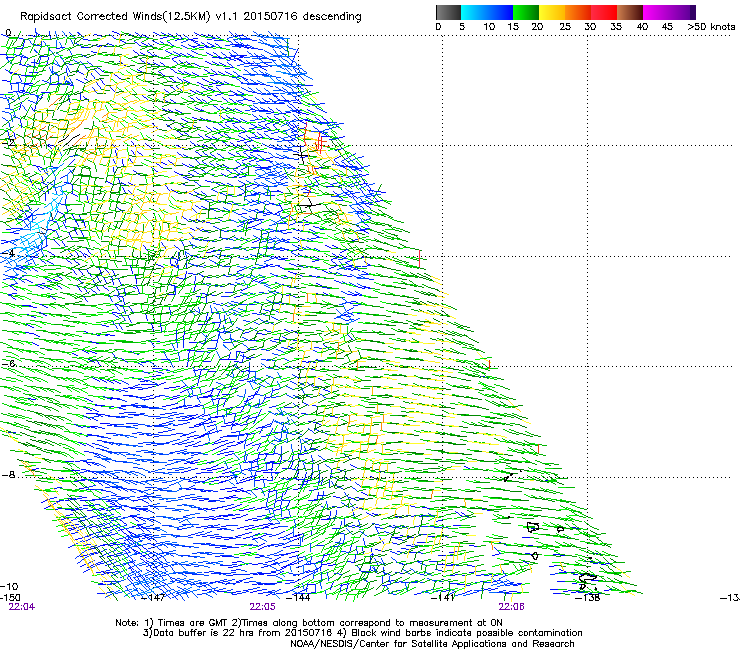Click the purple "22:06" time stamp
The width and height of the screenshot is (740, 650).
coord(512,607)
